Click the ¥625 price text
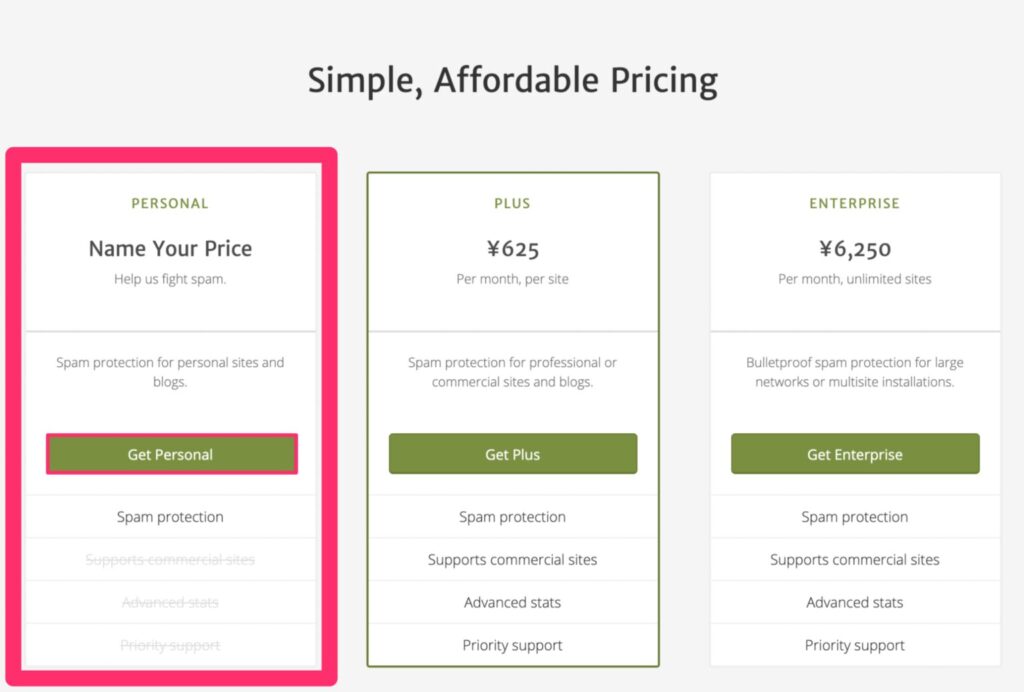This screenshot has width=1024, height=692. pos(513,249)
